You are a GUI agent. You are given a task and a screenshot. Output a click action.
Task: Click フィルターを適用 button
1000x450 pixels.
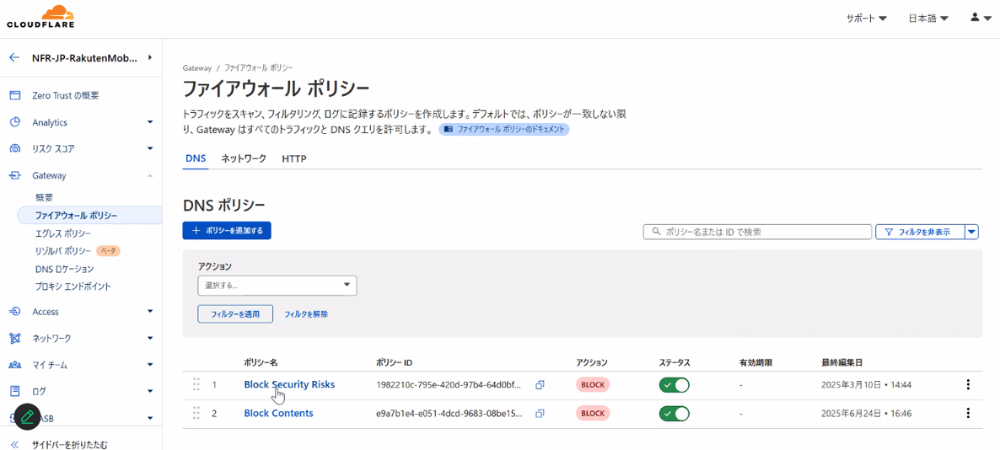pyautogui.click(x=235, y=314)
